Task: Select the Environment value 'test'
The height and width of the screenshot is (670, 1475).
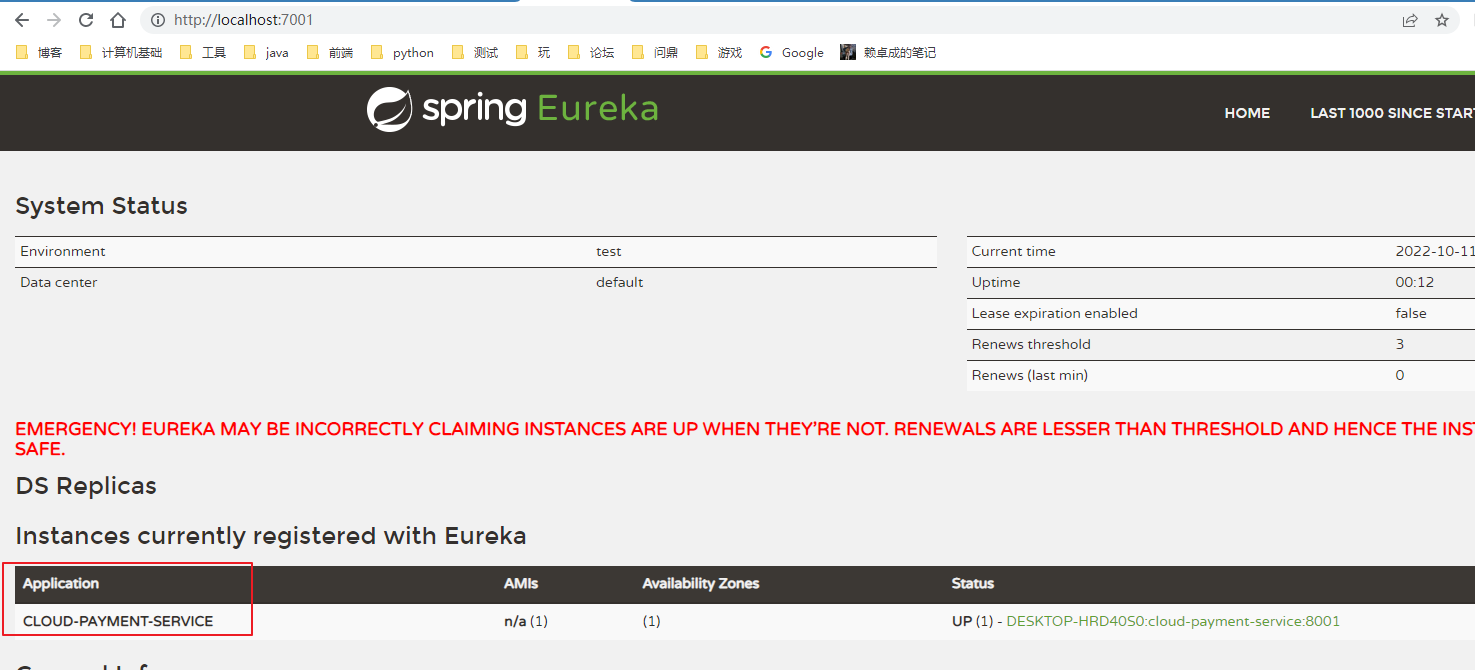Action: point(609,252)
